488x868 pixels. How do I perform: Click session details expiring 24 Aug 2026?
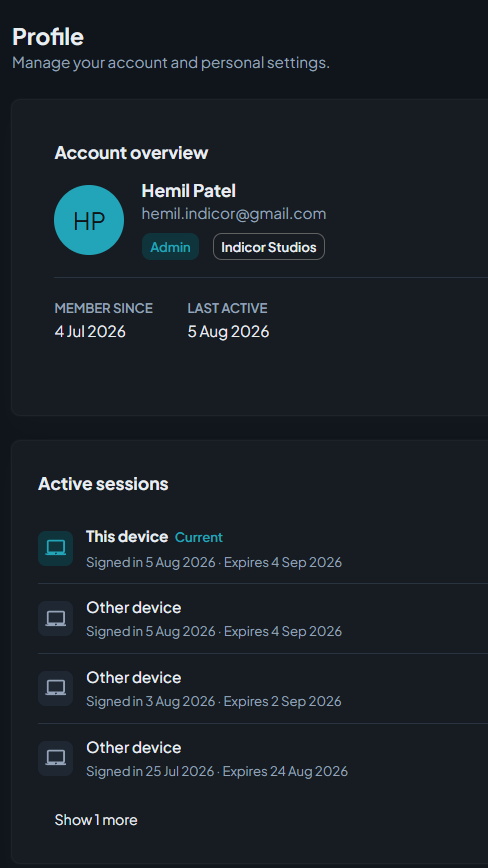coord(217,771)
